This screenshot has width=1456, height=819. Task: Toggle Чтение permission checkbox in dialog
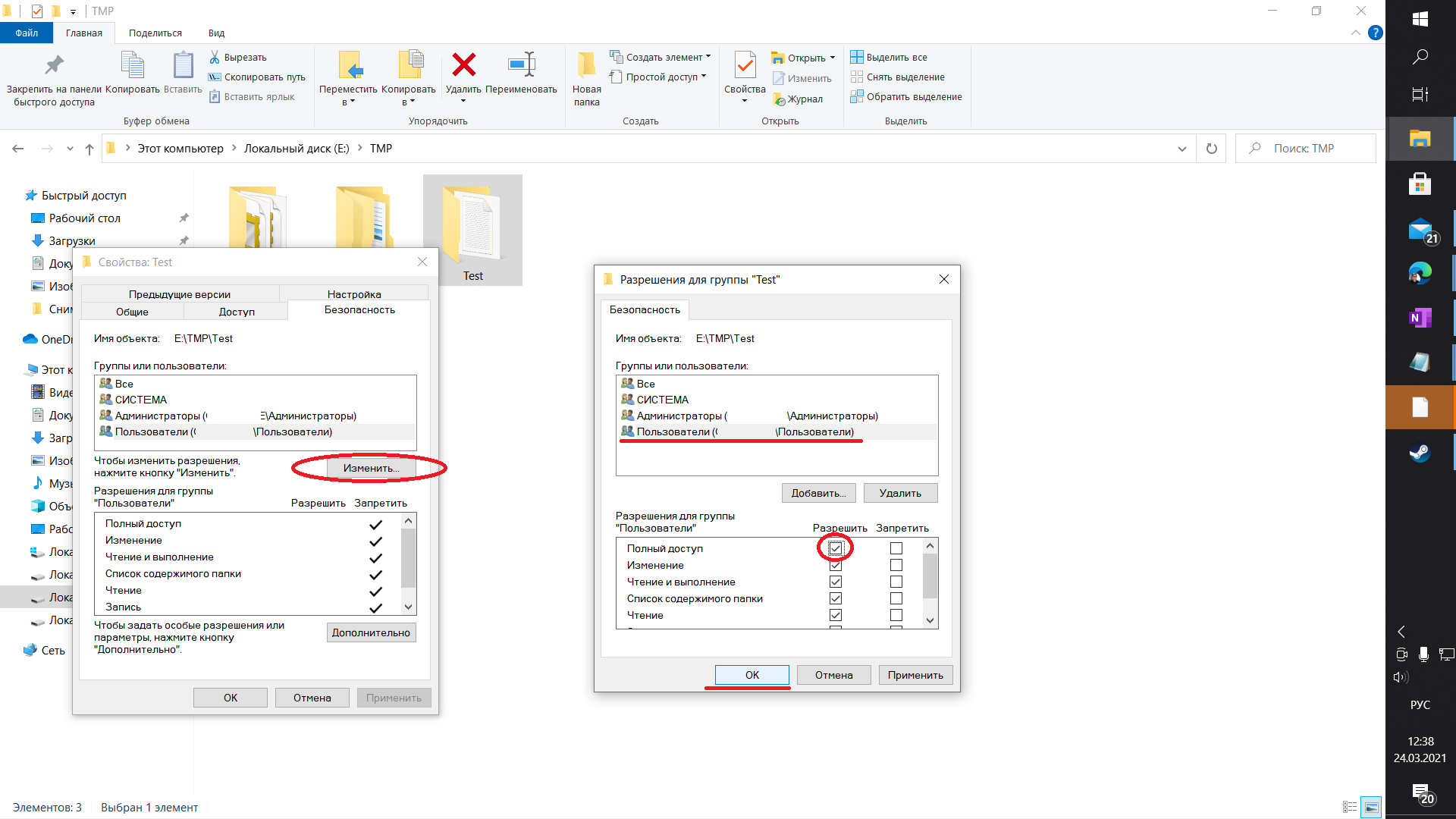835,614
